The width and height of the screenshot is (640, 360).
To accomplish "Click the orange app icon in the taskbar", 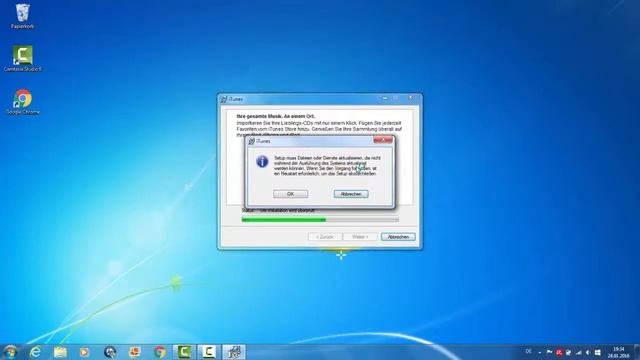I will click(135, 352).
